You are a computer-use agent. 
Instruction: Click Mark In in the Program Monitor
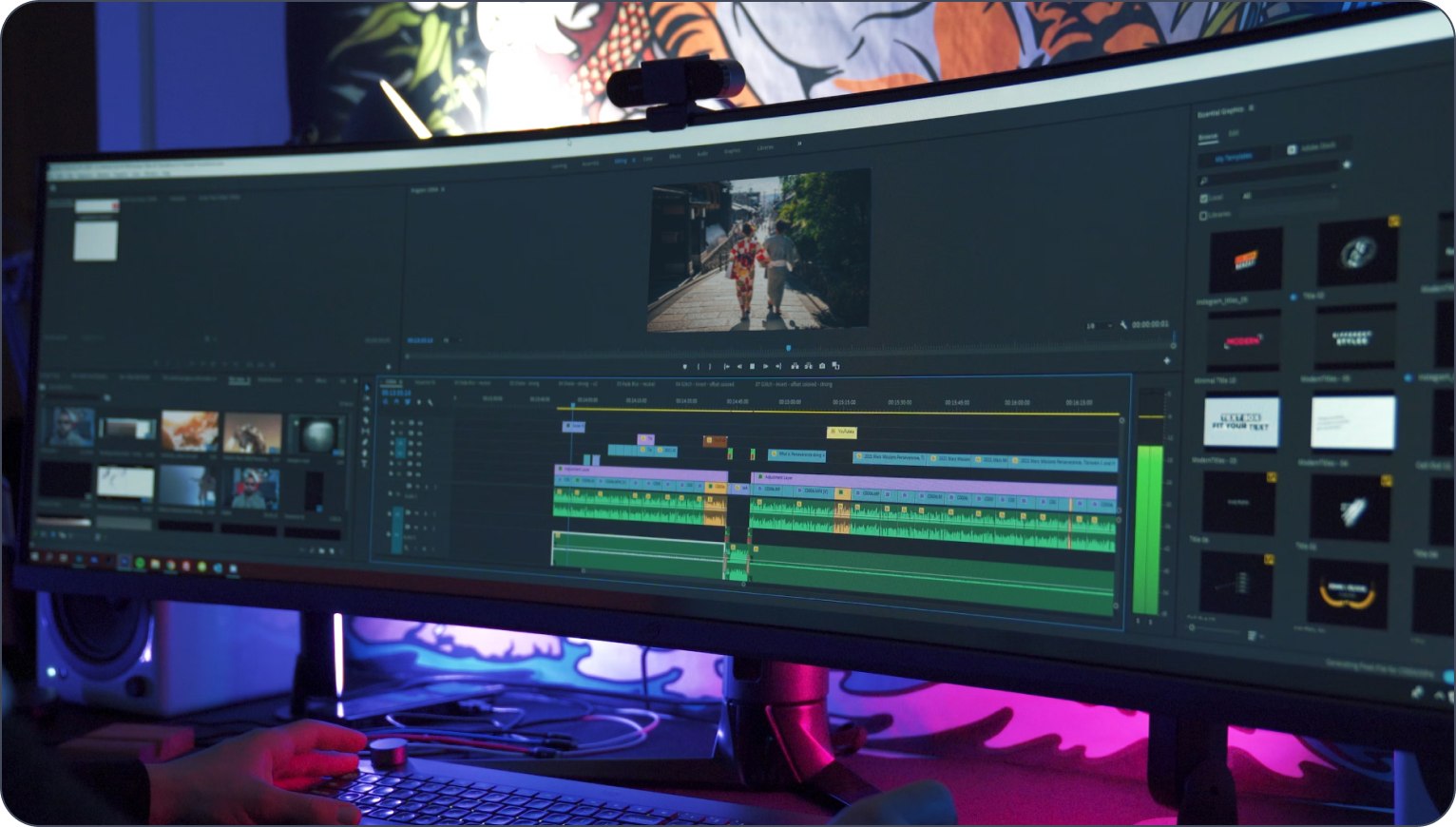tap(699, 366)
